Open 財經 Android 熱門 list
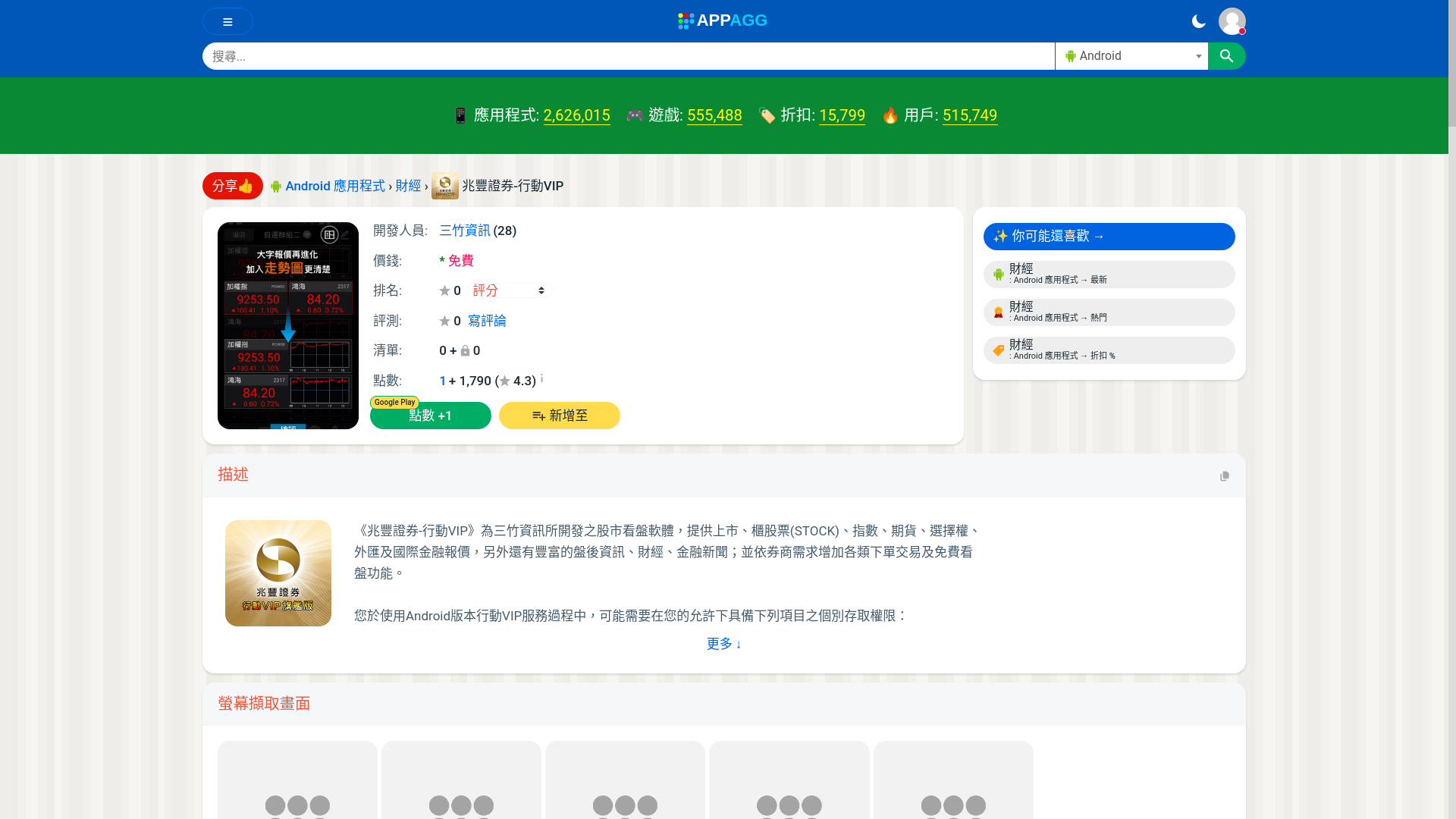1456x819 pixels. pyautogui.click(x=1109, y=312)
